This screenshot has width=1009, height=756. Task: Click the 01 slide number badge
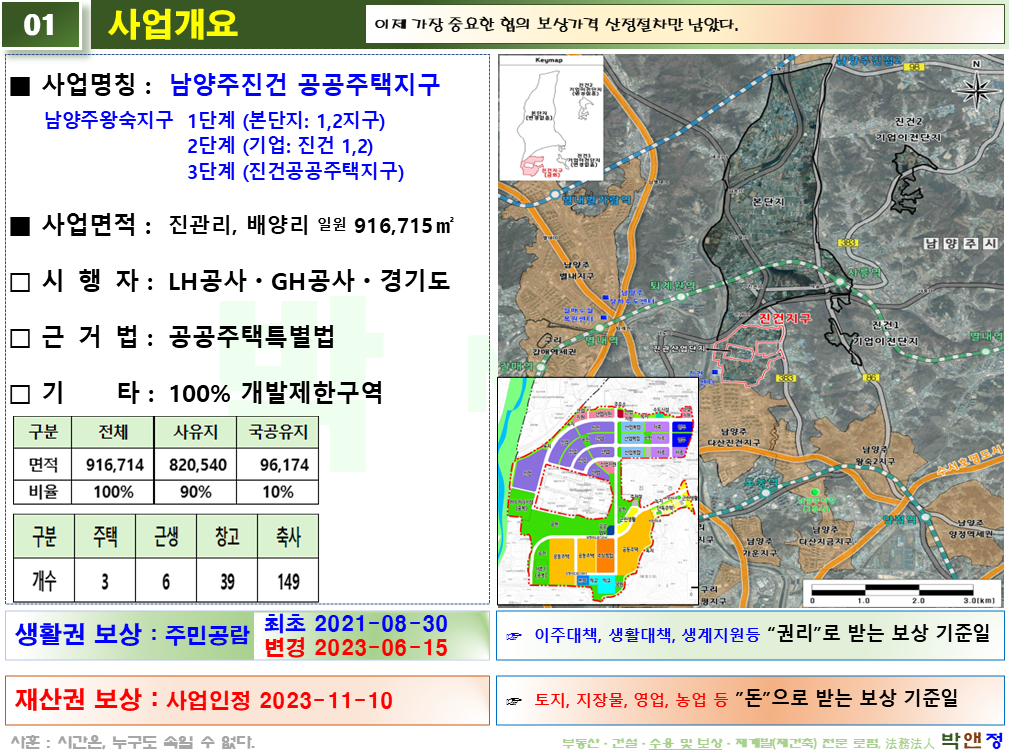(41, 25)
